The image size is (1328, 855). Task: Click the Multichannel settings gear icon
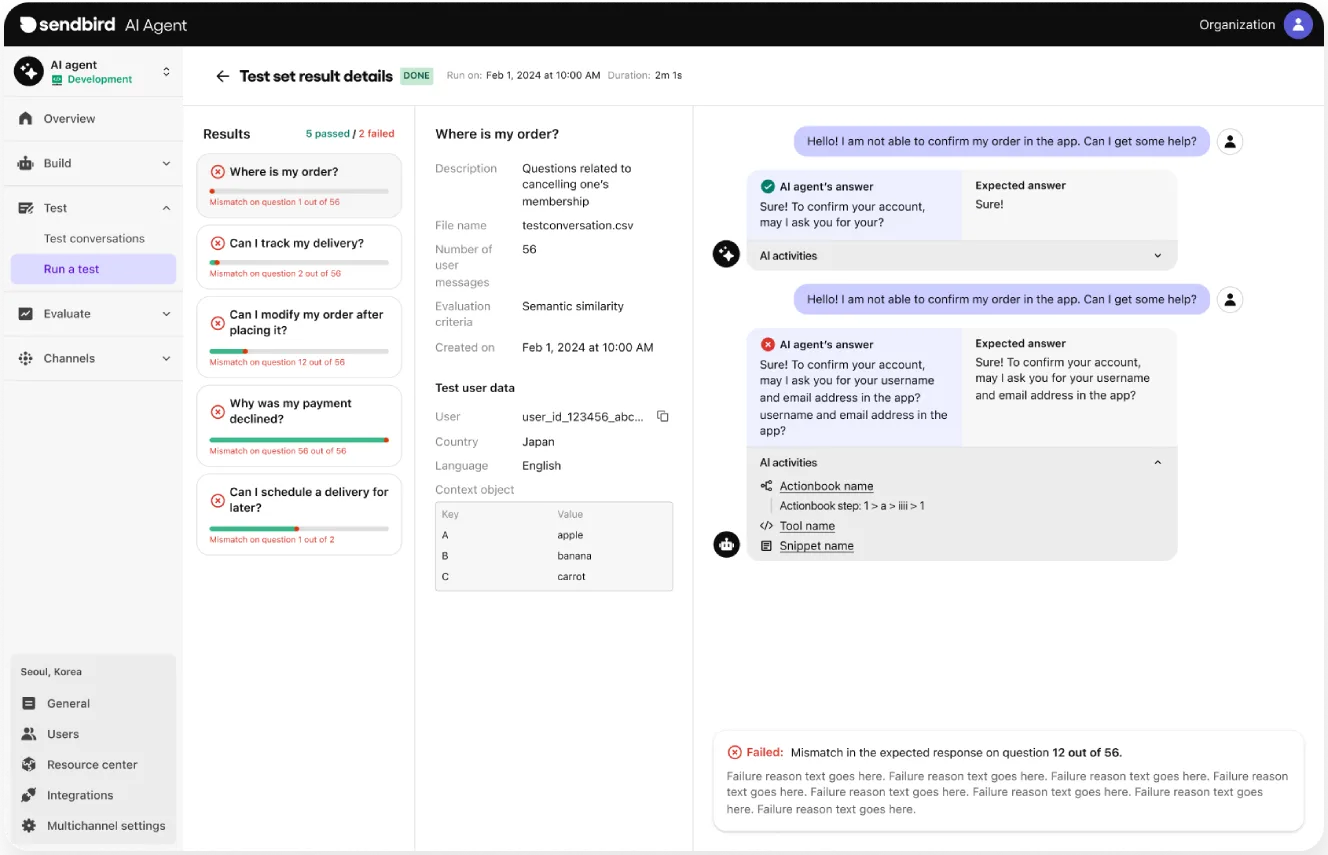(x=28, y=826)
